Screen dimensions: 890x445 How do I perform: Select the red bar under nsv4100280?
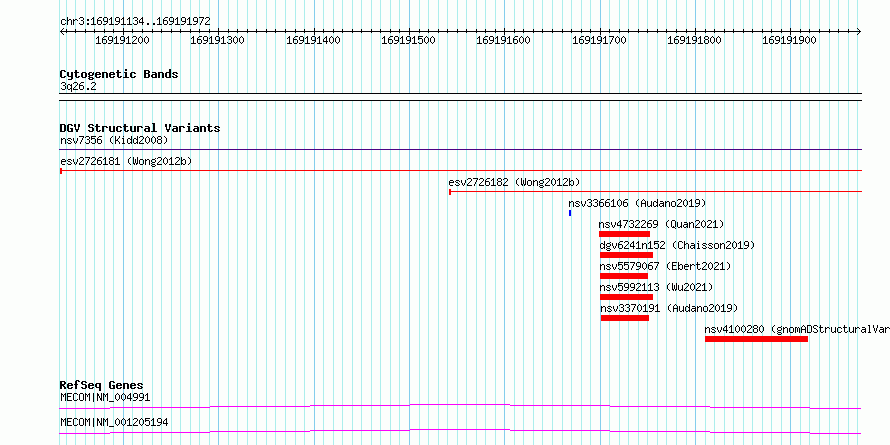click(757, 339)
